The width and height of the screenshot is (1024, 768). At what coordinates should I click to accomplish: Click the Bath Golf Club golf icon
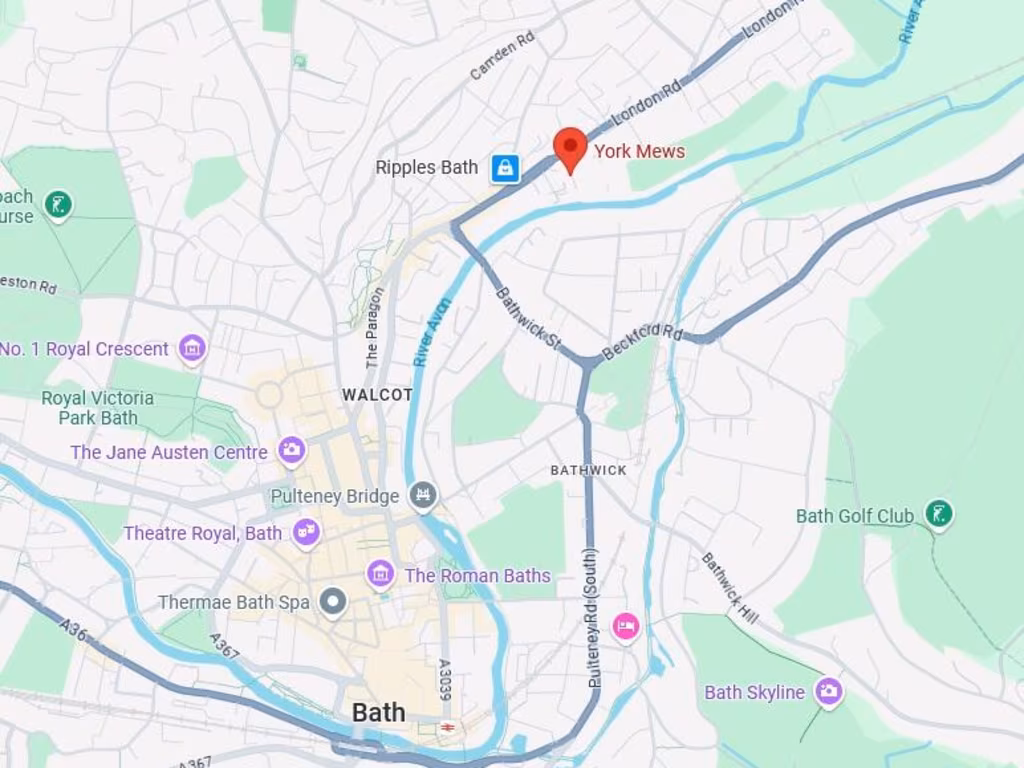point(938,515)
